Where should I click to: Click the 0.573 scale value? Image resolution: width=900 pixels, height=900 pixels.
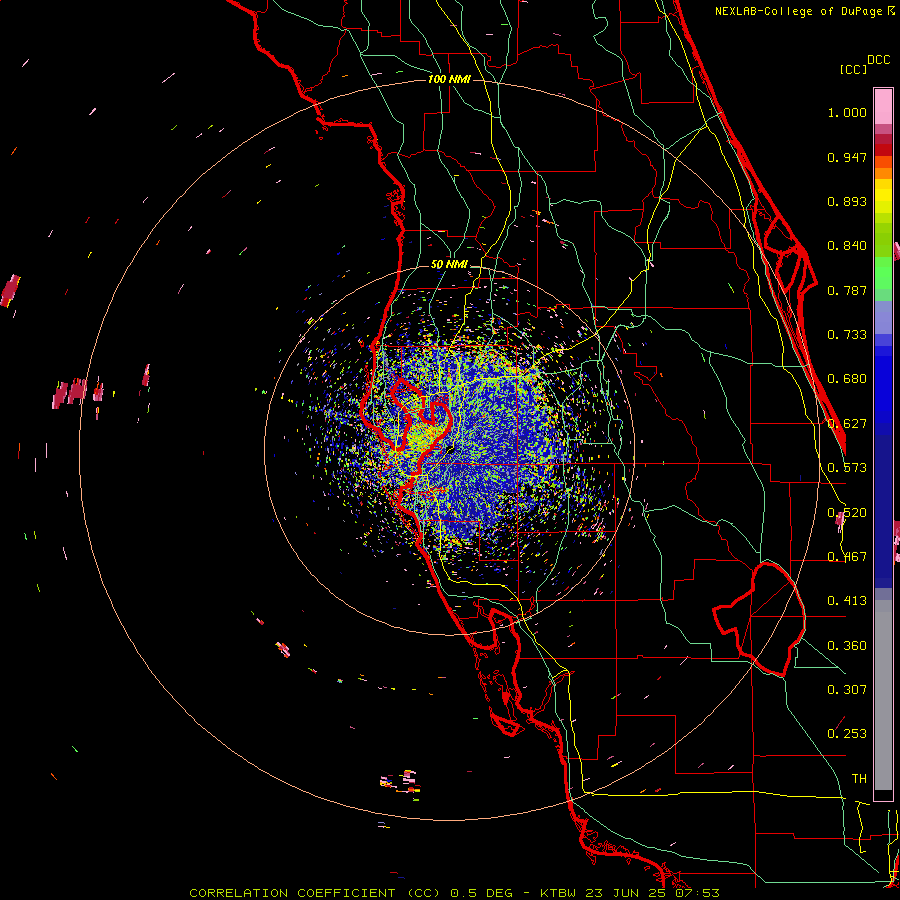(847, 468)
